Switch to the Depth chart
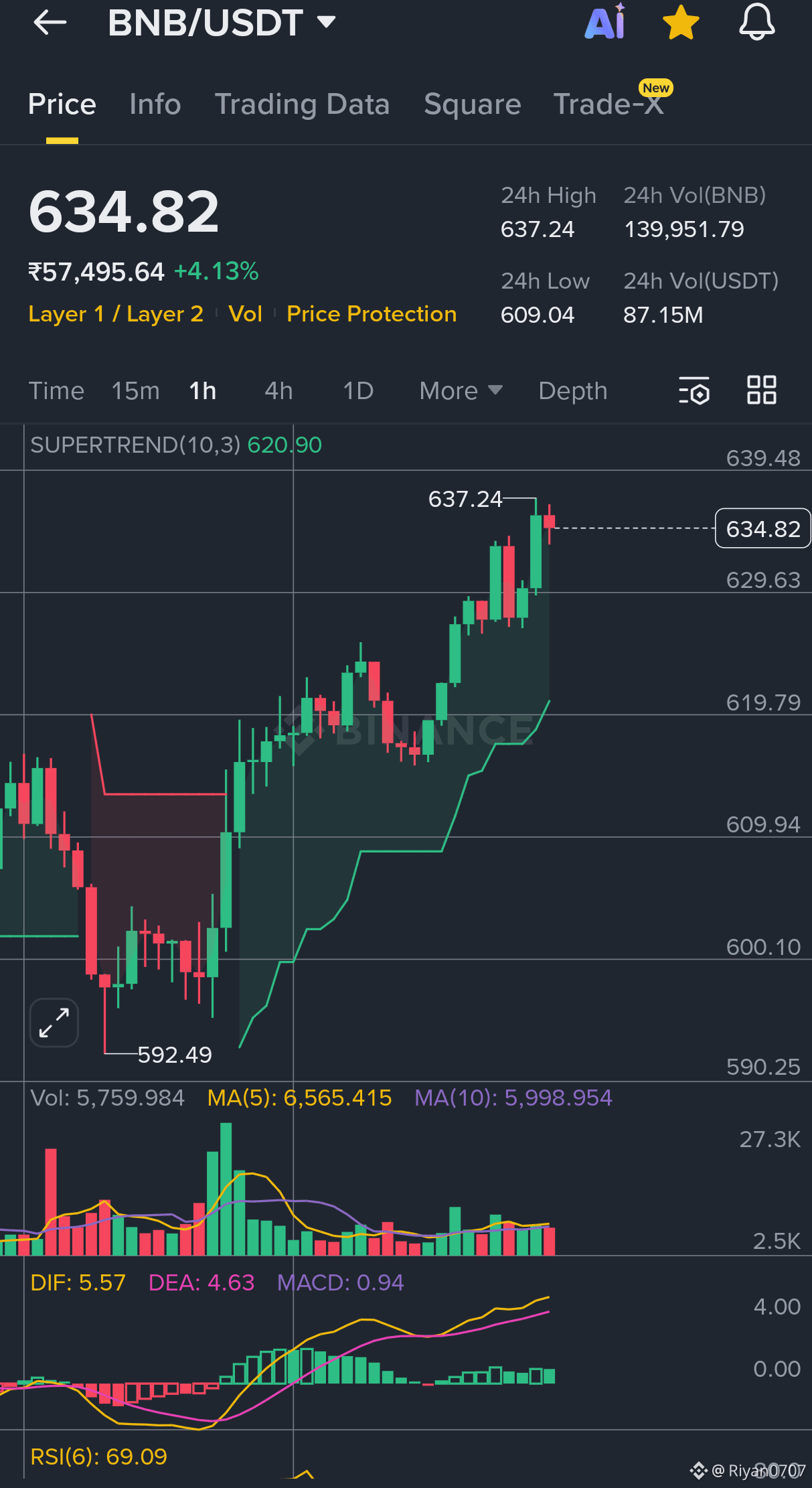 coord(573,391)
